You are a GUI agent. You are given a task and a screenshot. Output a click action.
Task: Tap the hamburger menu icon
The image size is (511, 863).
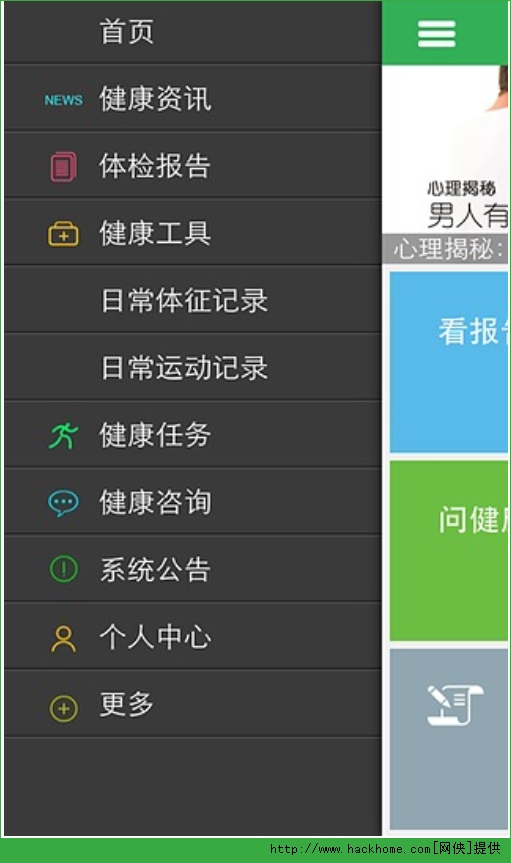[x=436, y=34]
